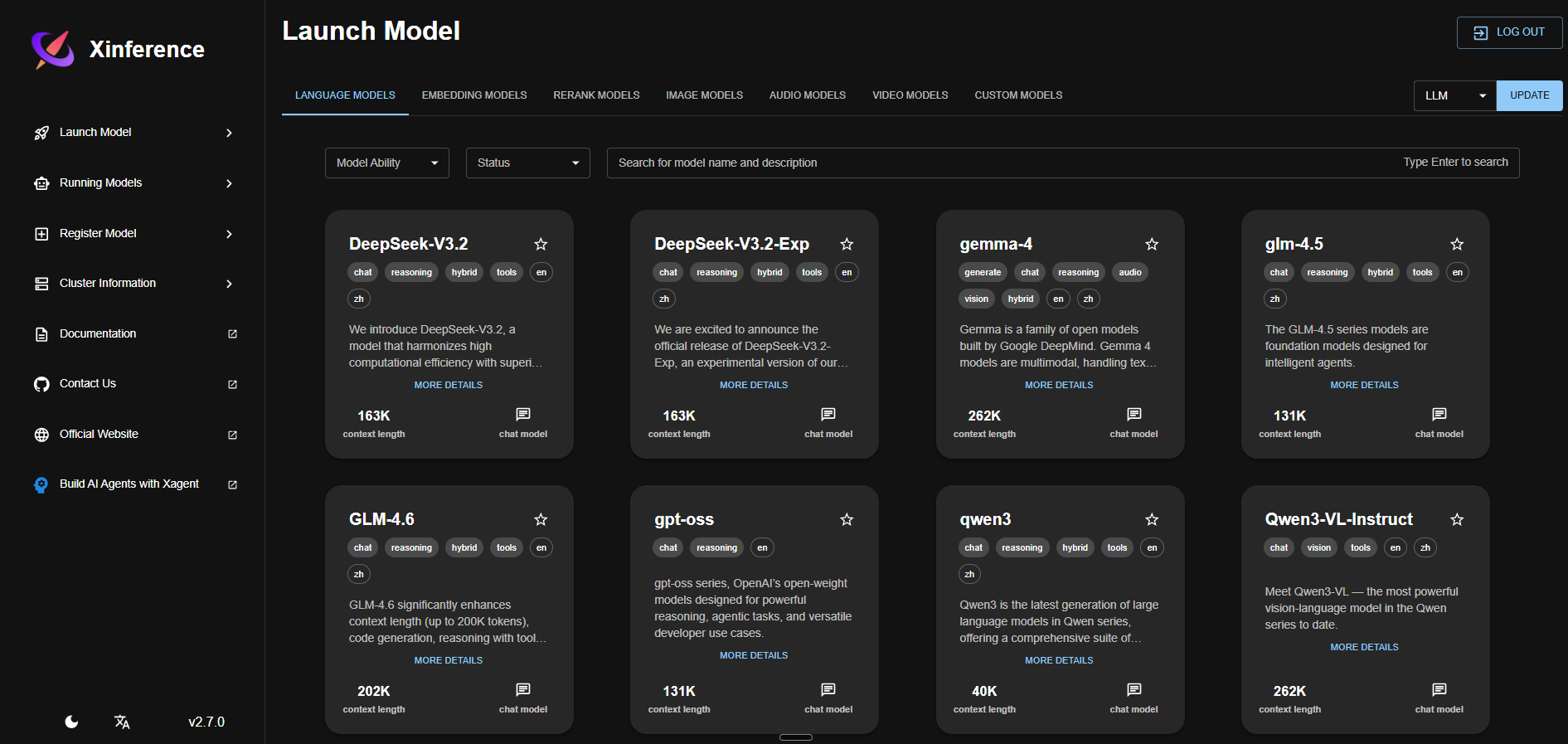1568x744 pixels.
Task: Open MORE DETAILS for Qwen3-VL-Instruct
Action: (x=1364, y=647)
